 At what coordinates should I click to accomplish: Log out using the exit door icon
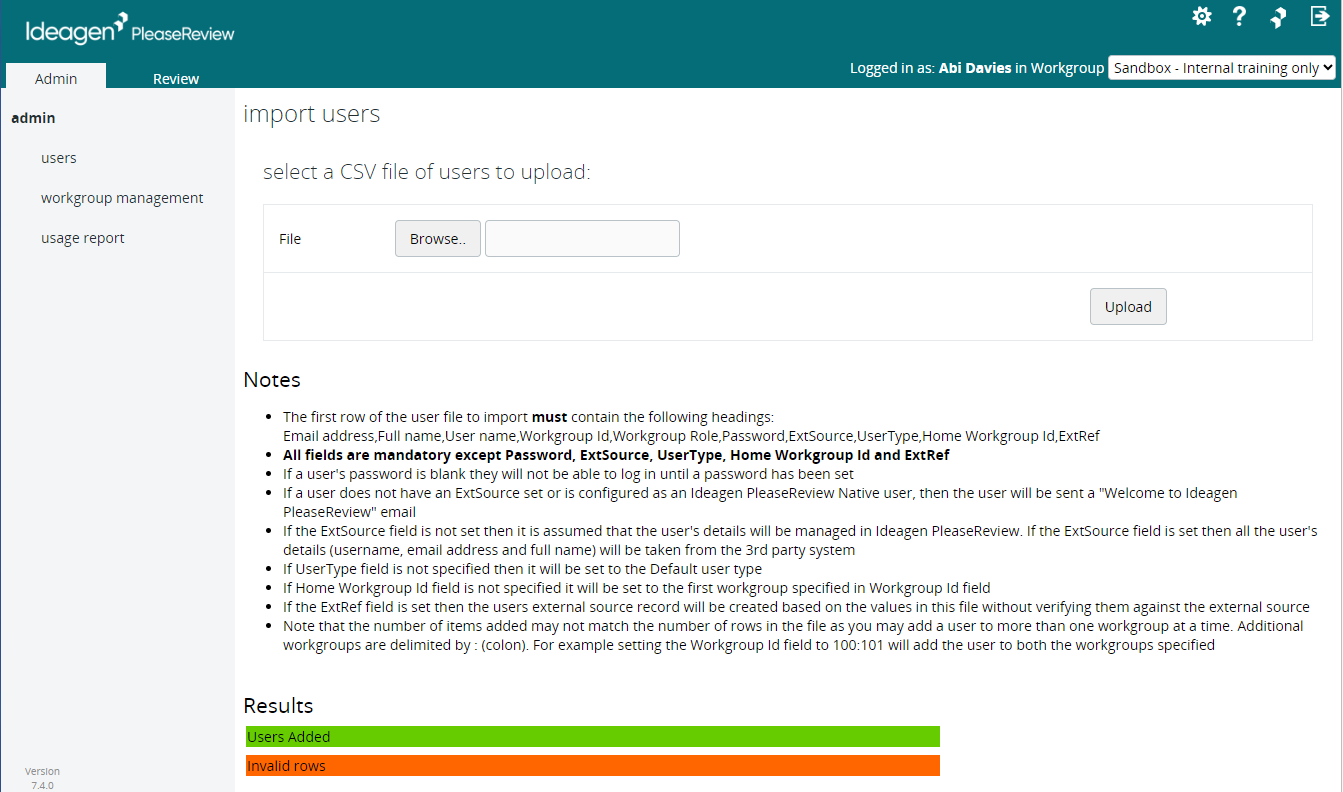tap(1319, 16)
